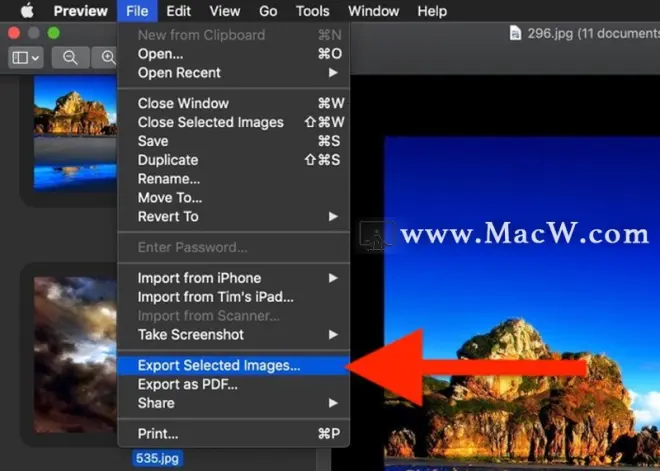Choose Open… from the File menu
Viewport: 660px width, 471px height.
click(x=234, y=54)
